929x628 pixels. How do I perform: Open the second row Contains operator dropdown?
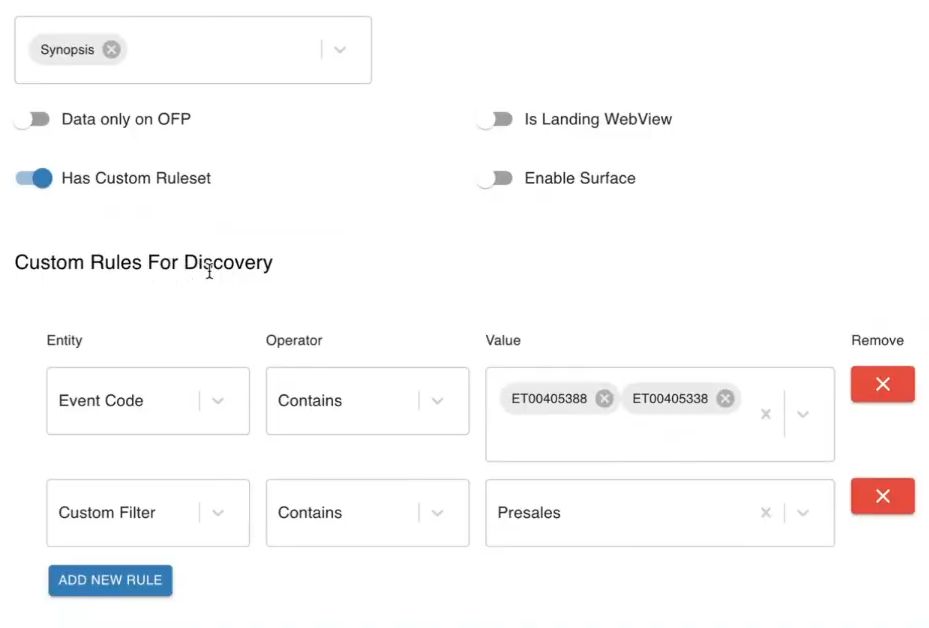tap(437, 513)
